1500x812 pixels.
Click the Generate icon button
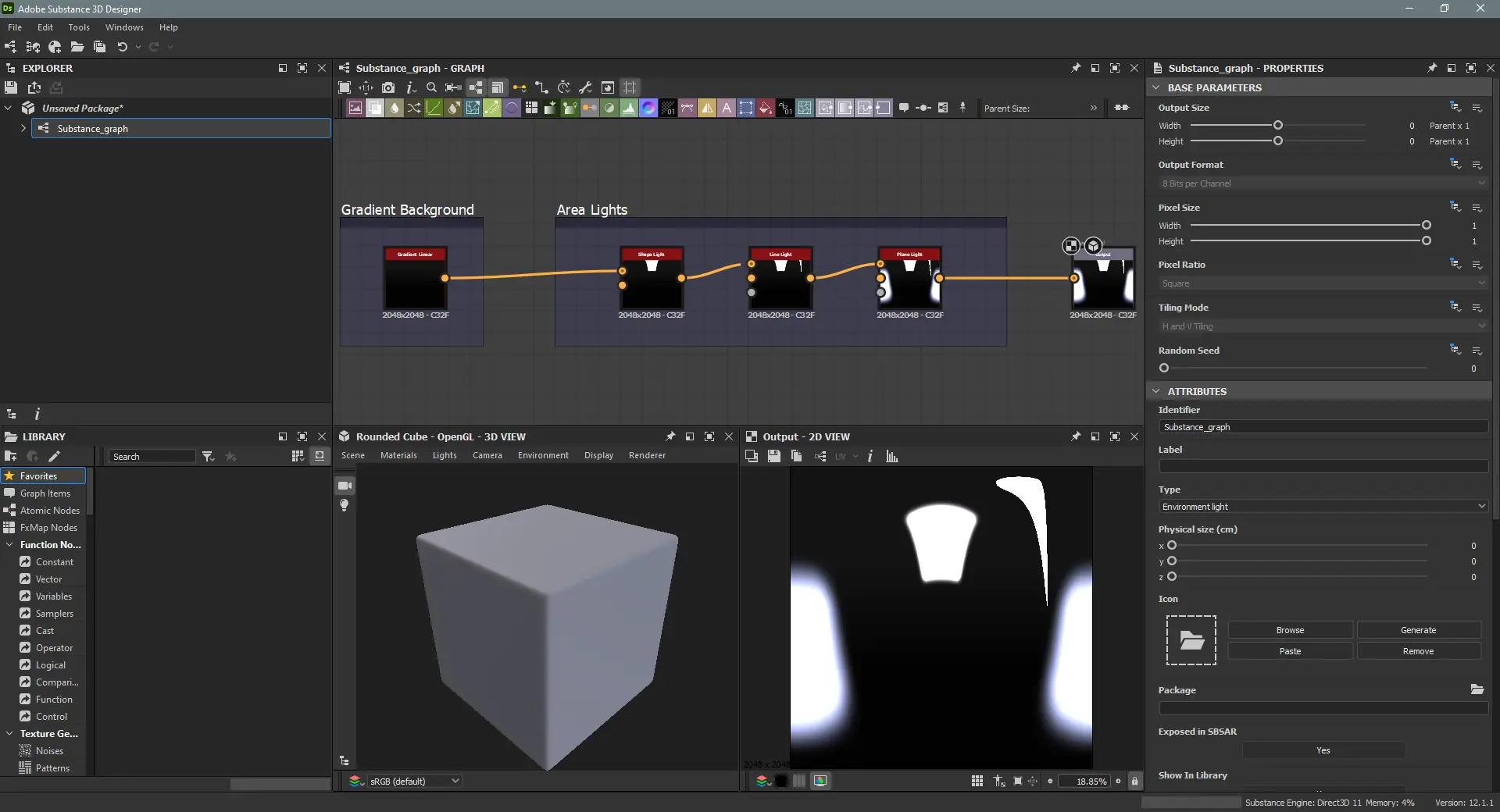[x=1418, y=630]
